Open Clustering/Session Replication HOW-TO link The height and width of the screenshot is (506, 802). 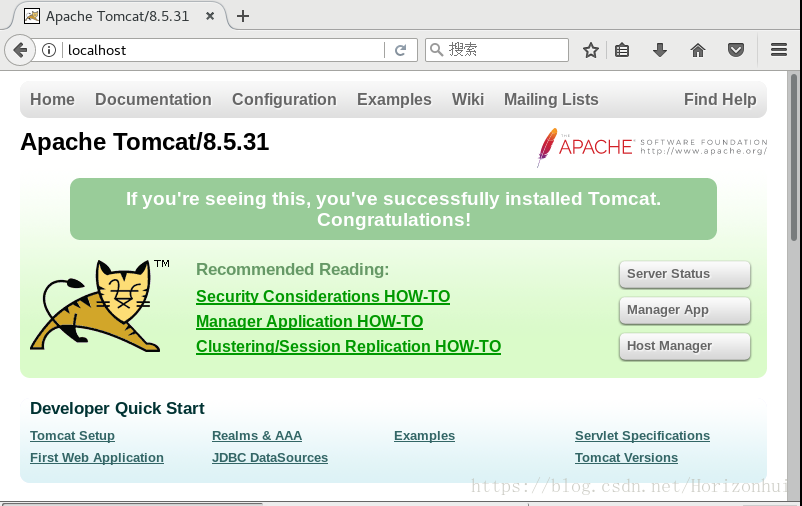[x=348, y=347]
